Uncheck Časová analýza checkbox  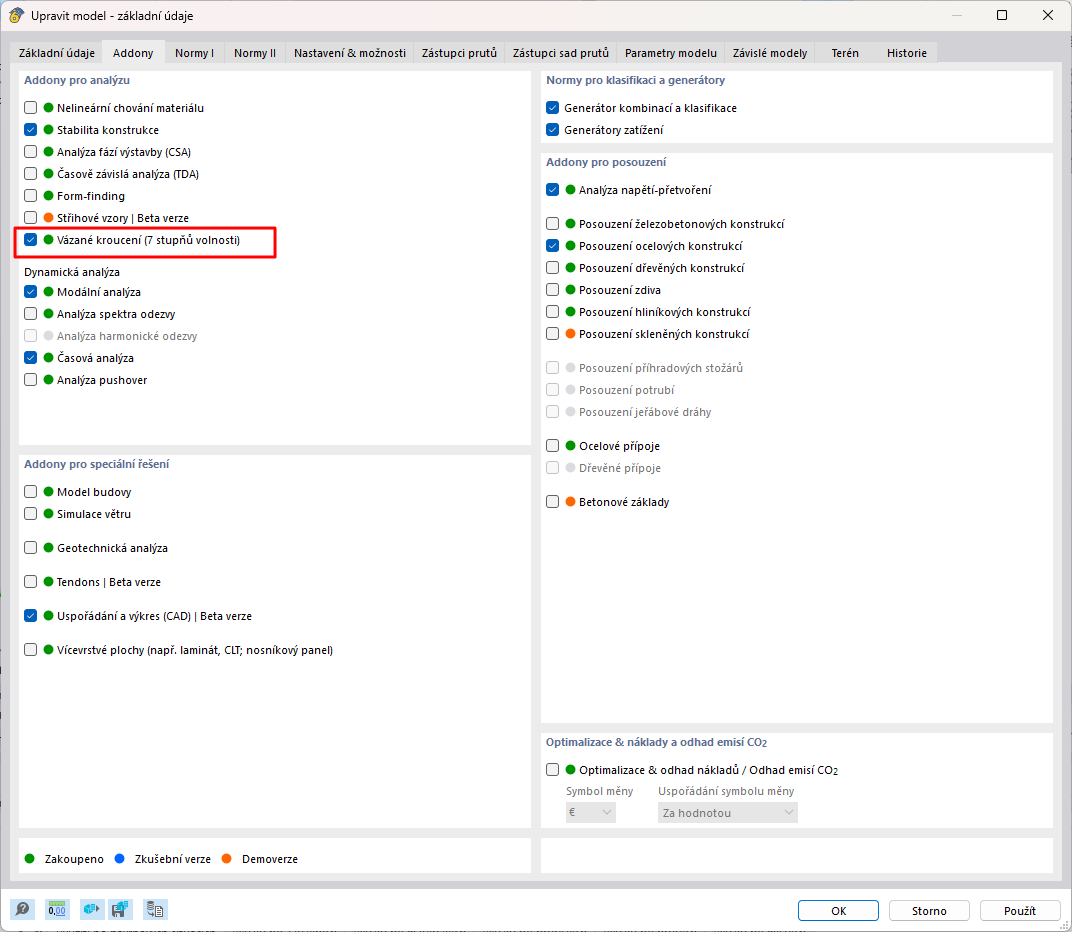click(x=31, y=358)
